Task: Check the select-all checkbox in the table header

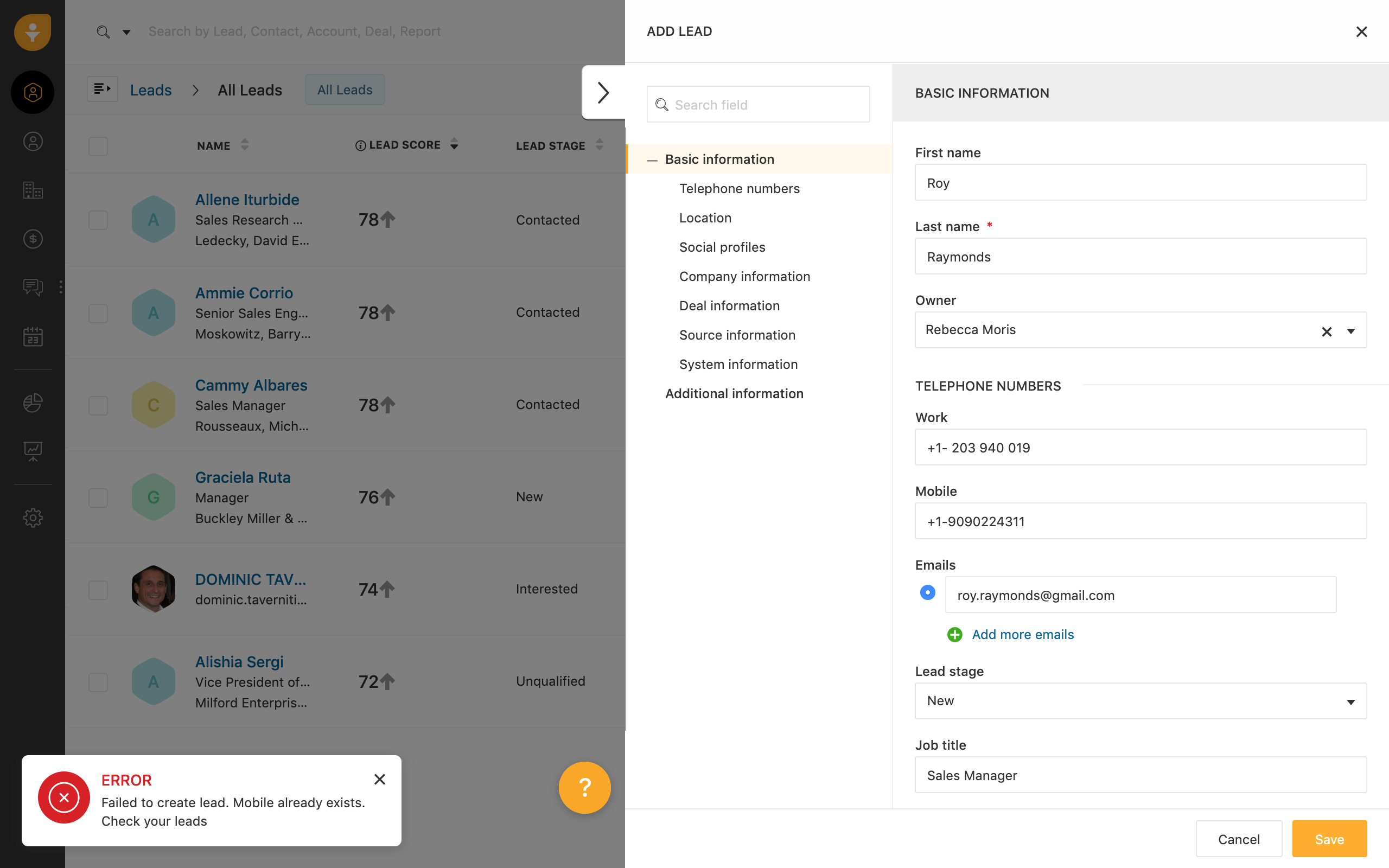Action: click(x=98, y=146)
